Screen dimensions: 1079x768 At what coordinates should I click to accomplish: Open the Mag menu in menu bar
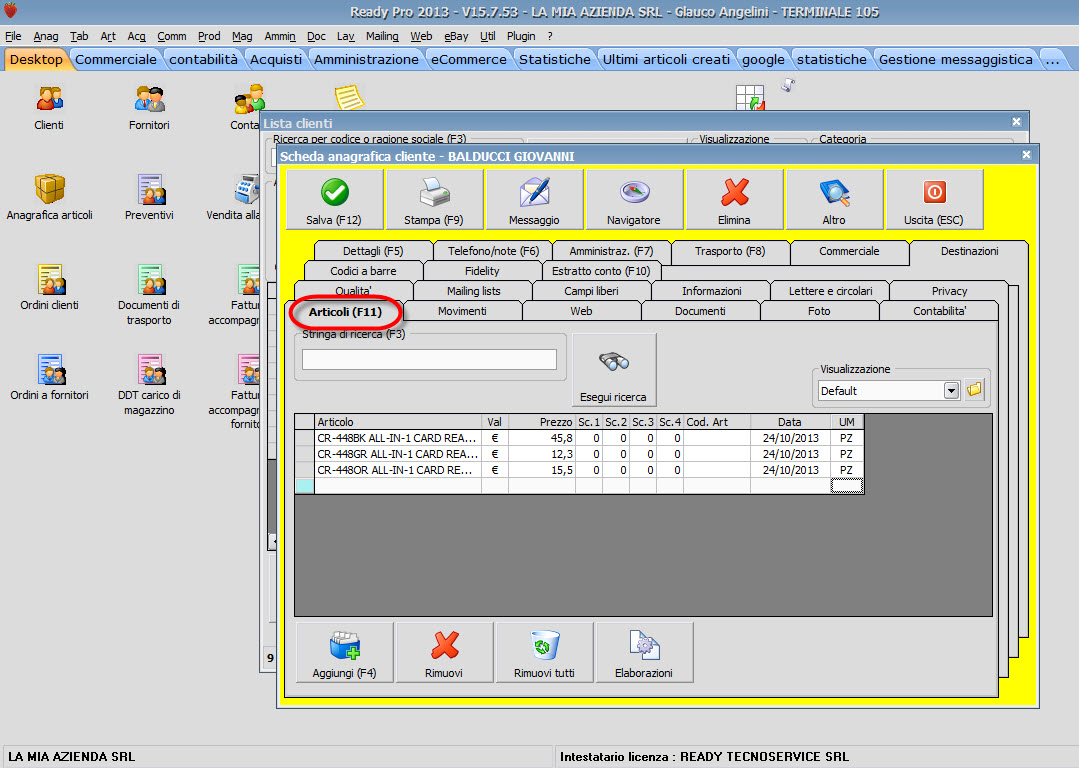[x=242, y=36]
